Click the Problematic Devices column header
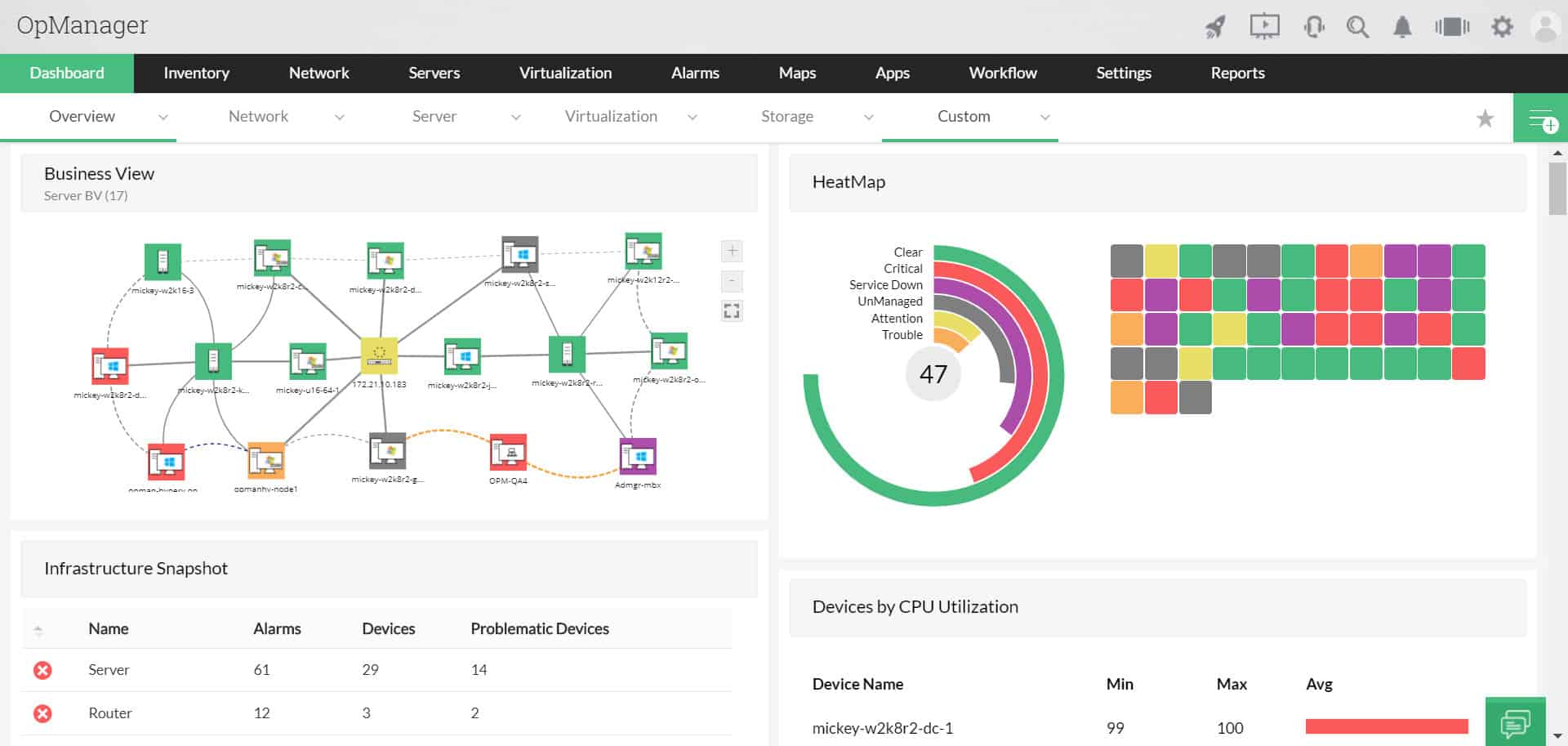This screenshot has height=746, width=1568. [540, 629]
